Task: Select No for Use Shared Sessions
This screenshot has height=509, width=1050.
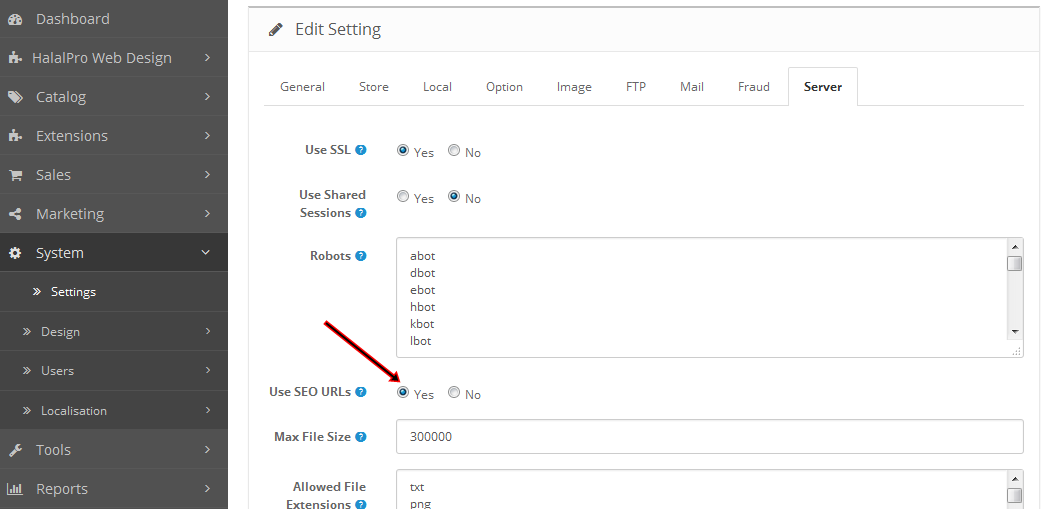Action: point(454,197)
